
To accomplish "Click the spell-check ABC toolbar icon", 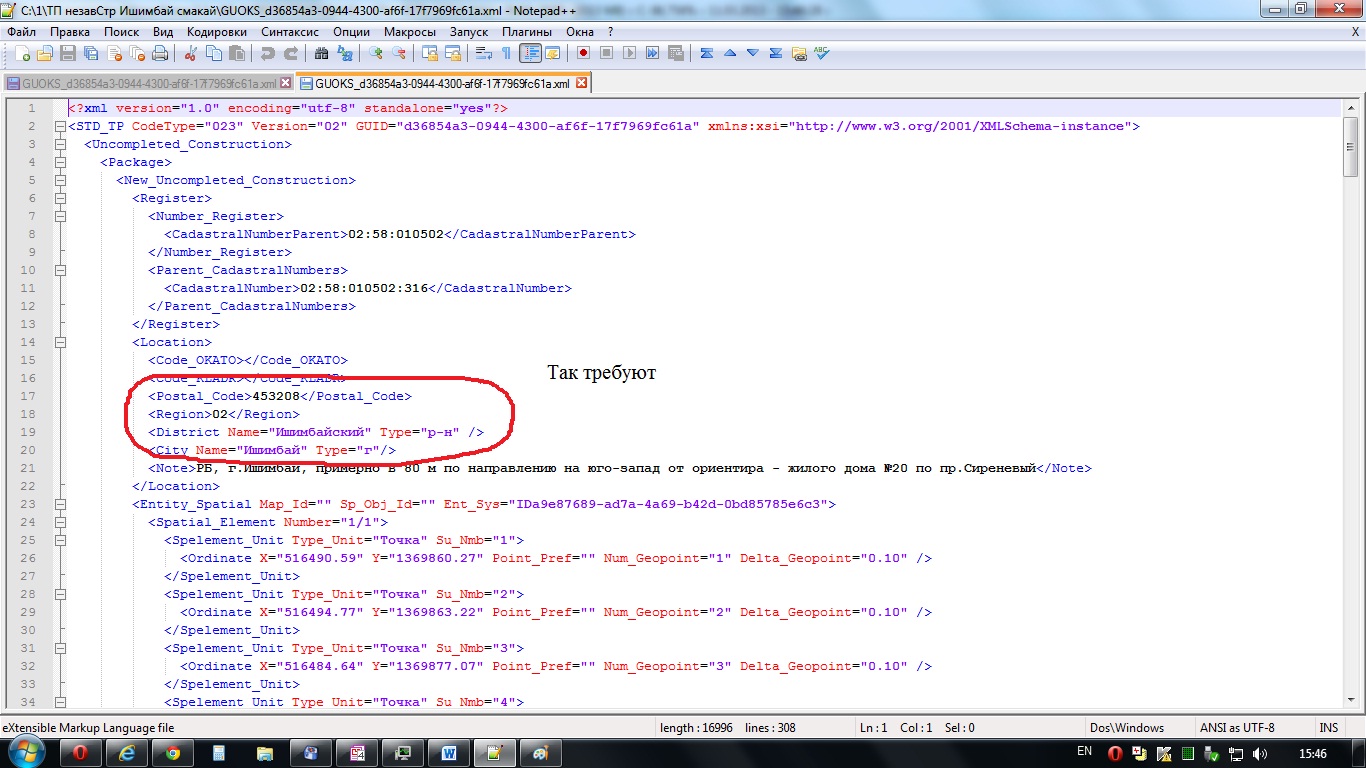I will tap(821, 53).
